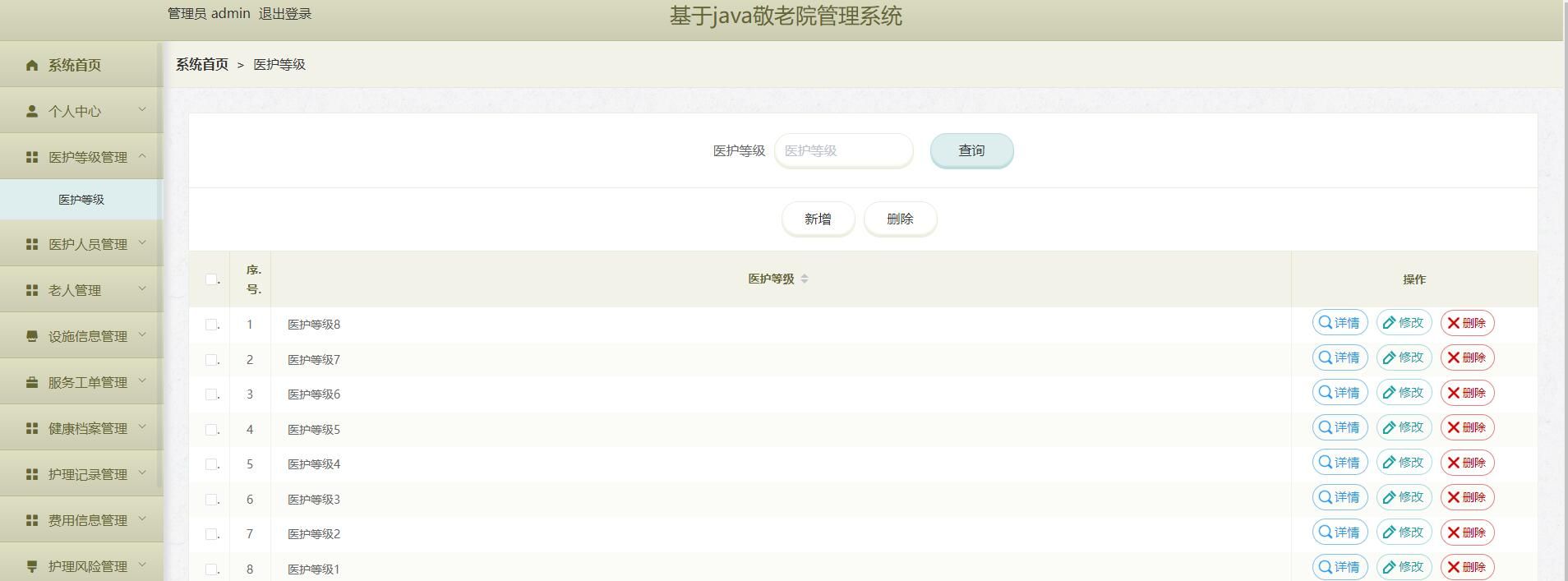Collapse the 医护等级管理 chevron

(x=142, y=155)
